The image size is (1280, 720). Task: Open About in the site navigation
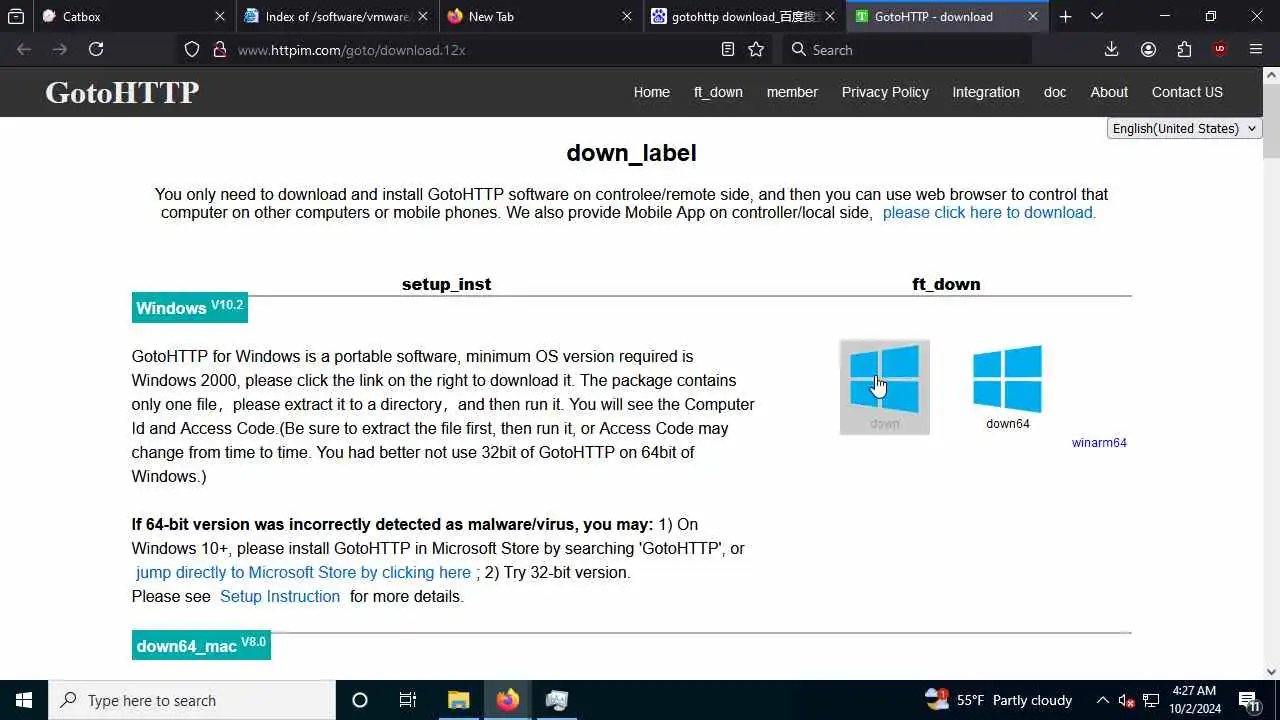coord(1109,92)
